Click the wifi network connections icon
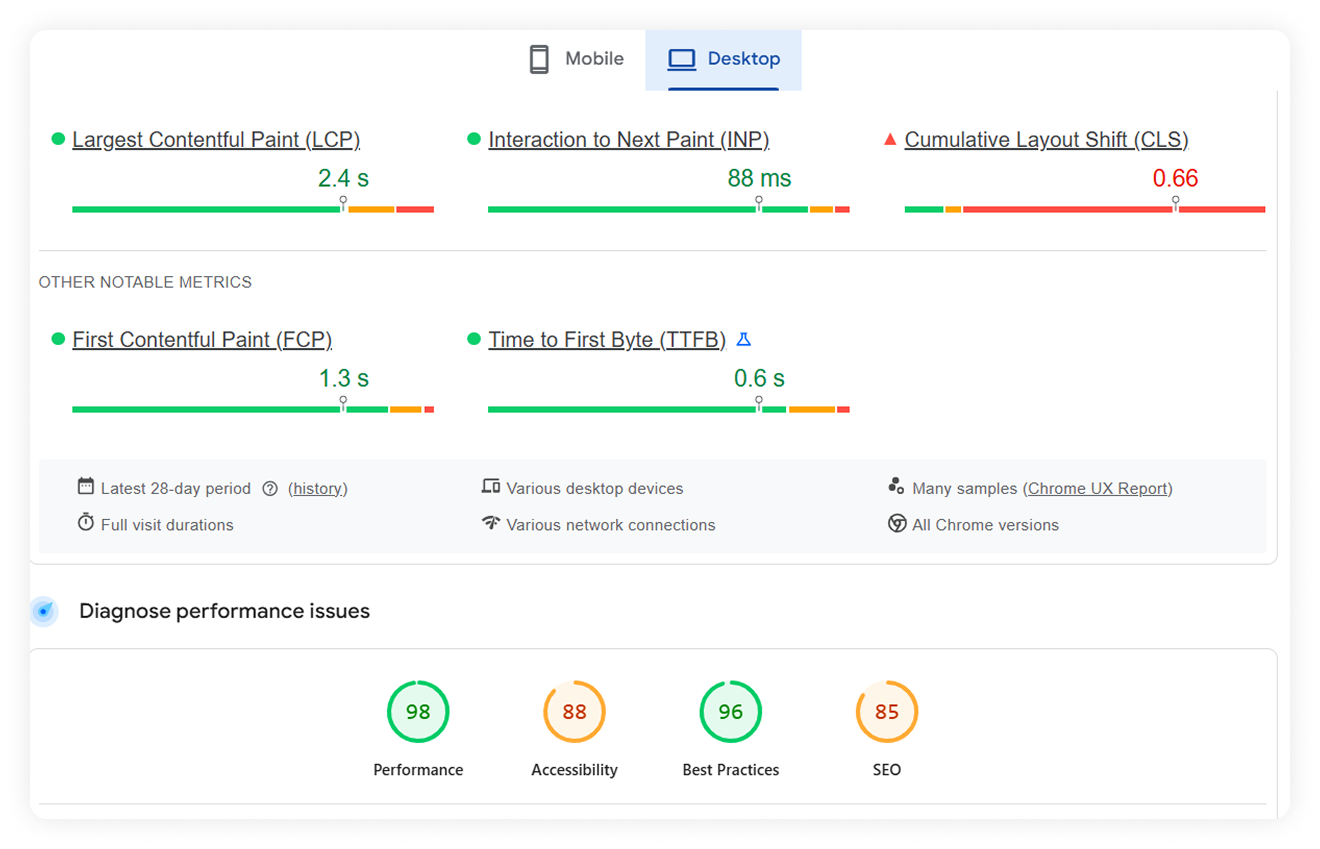This screenshot has width=1320, height=849. pyautogui.click(x=491, y=523)
